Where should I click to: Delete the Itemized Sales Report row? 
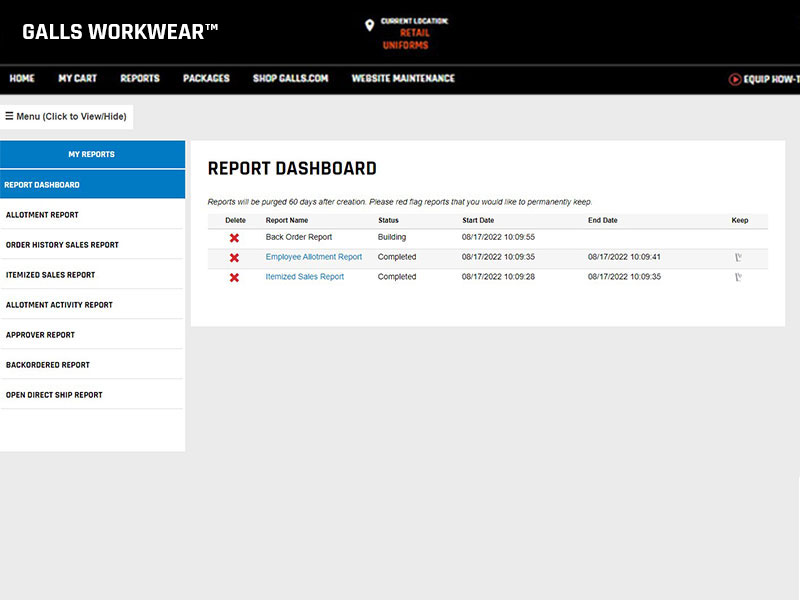coord(234,278)
